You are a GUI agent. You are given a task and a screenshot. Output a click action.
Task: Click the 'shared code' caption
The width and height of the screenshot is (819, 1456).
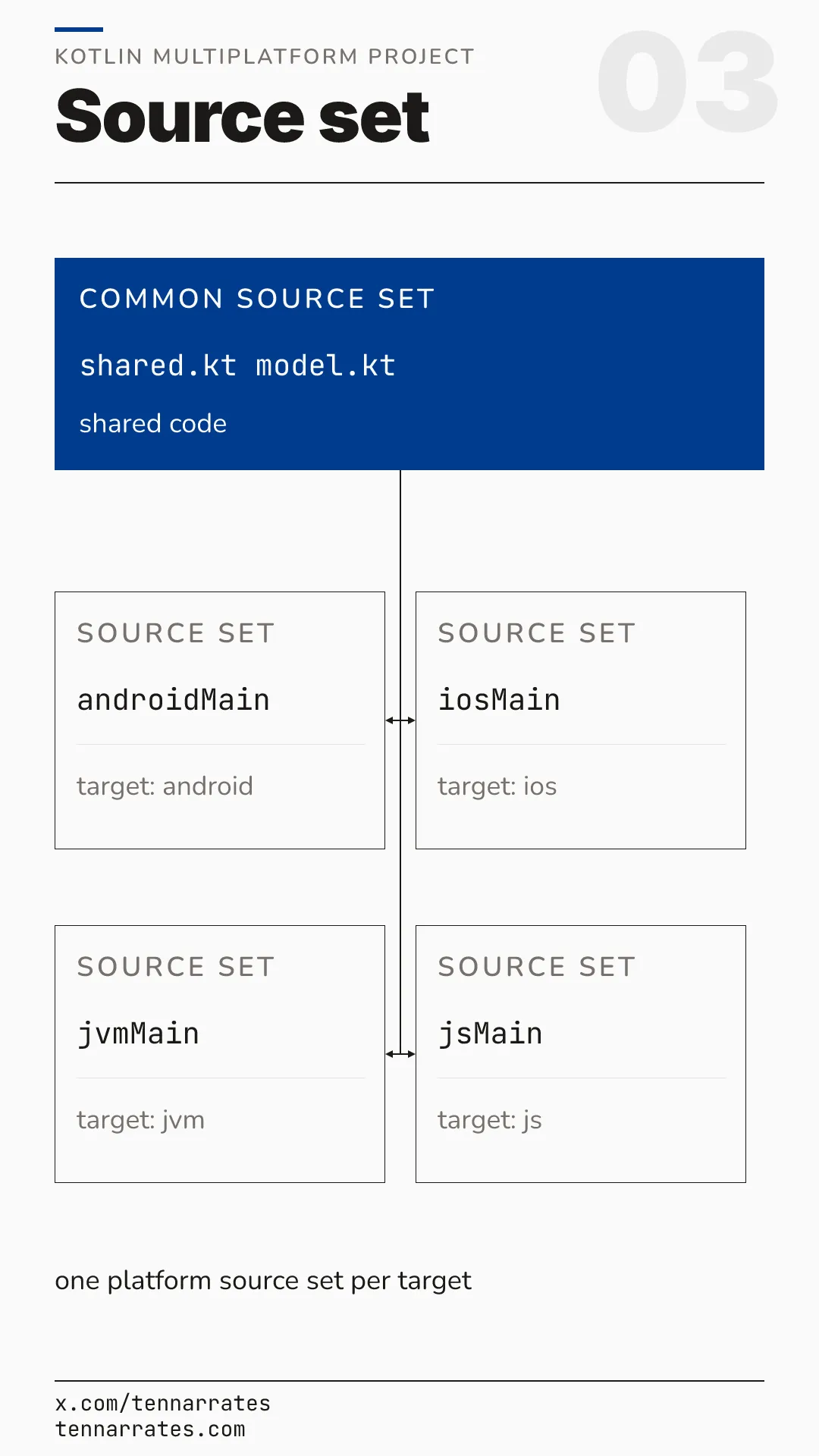click(x=153, y=423)
